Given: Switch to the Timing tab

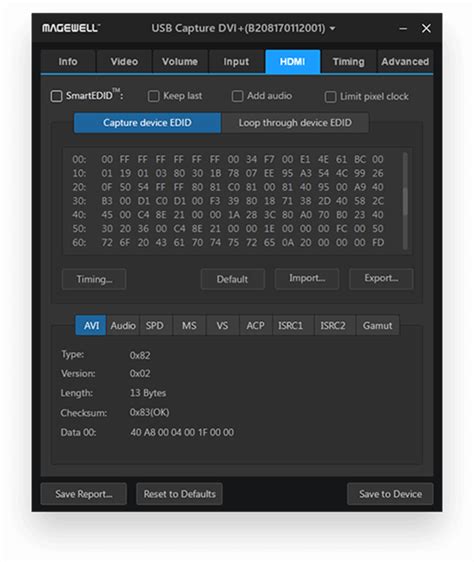Looking at the screenshot, I should (x=349, y=62).
